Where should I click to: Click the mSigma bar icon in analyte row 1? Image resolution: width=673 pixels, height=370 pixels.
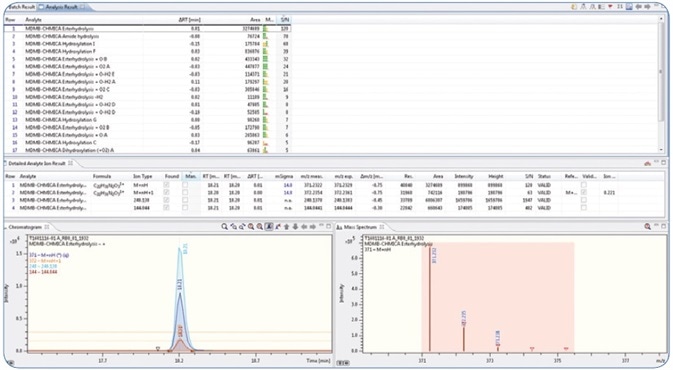(266, 28)
